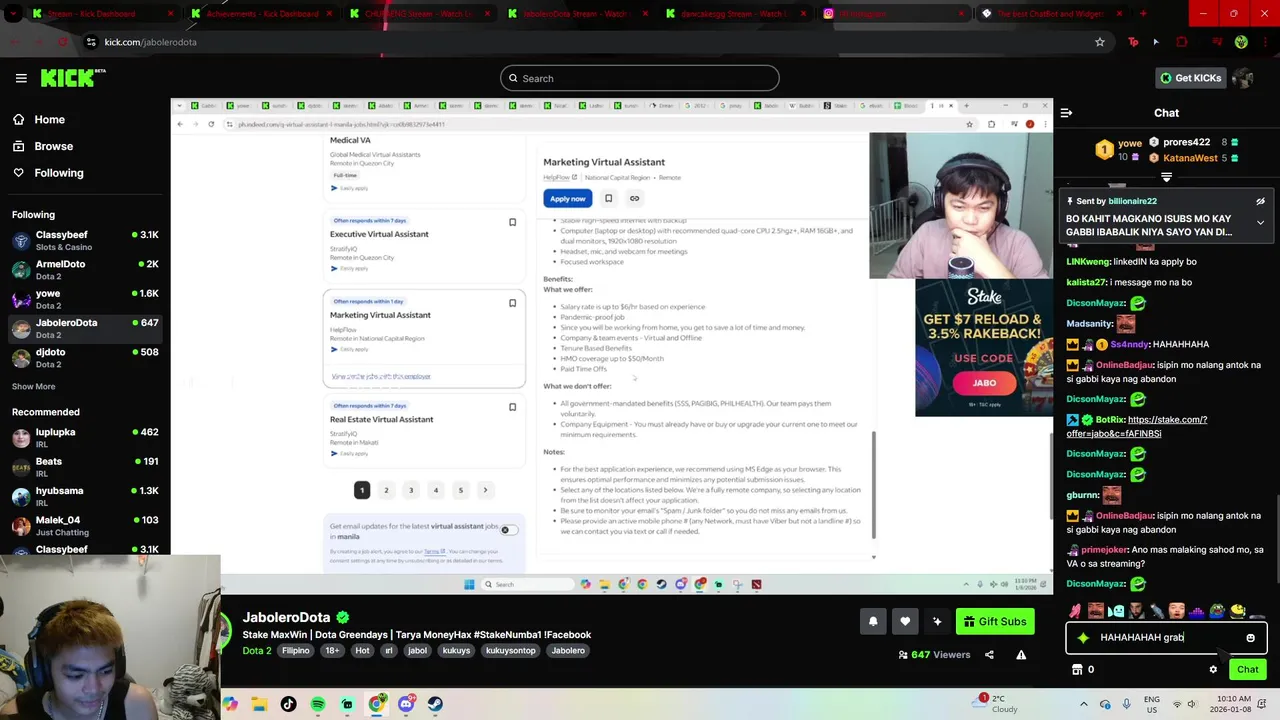Bookmark the current page with the star icon
Viewport: 1280px width, 720px height.
coord(1100,42)
